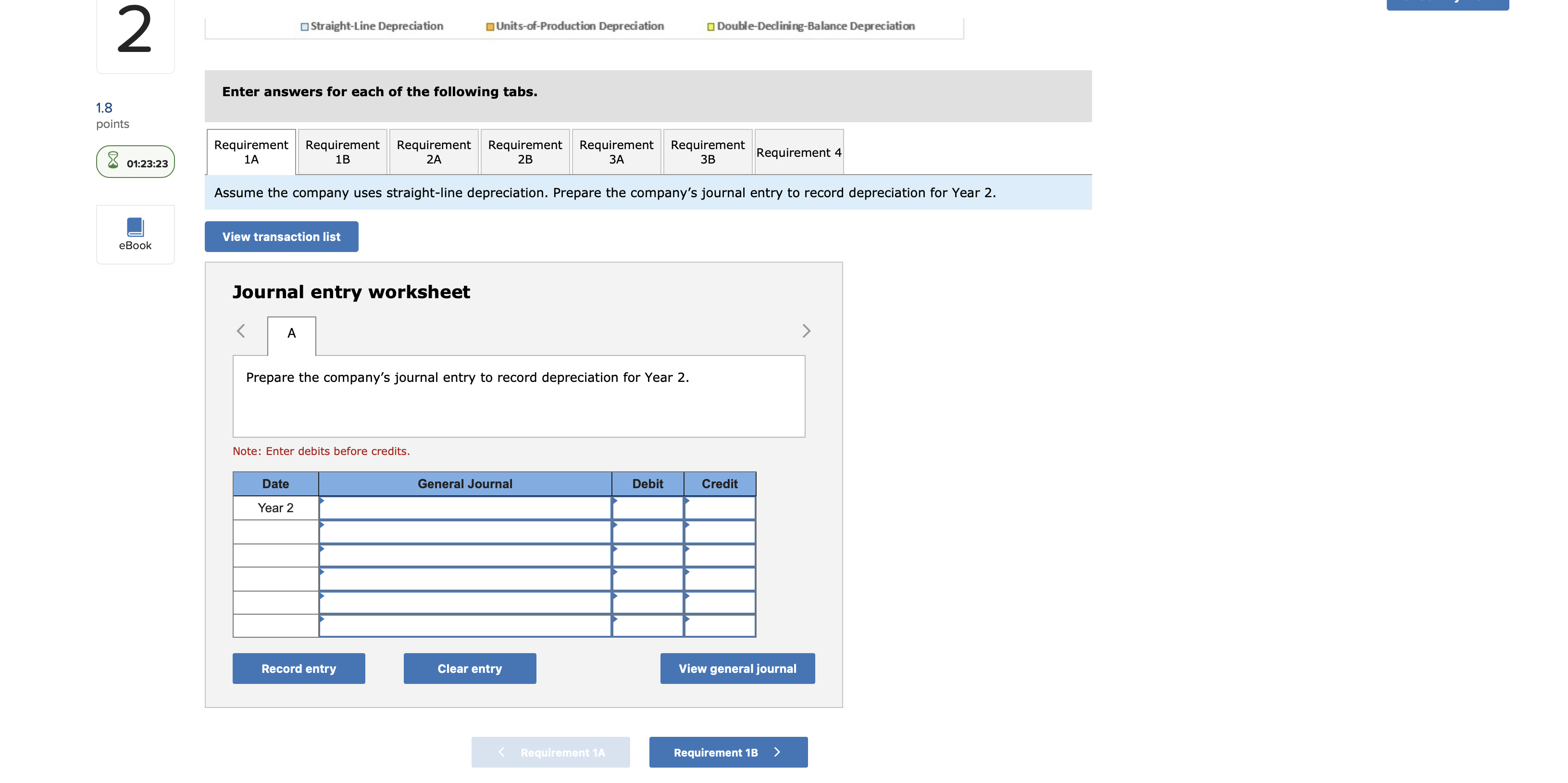Open View general journal
1568x783 pixels.
(737, 669)
